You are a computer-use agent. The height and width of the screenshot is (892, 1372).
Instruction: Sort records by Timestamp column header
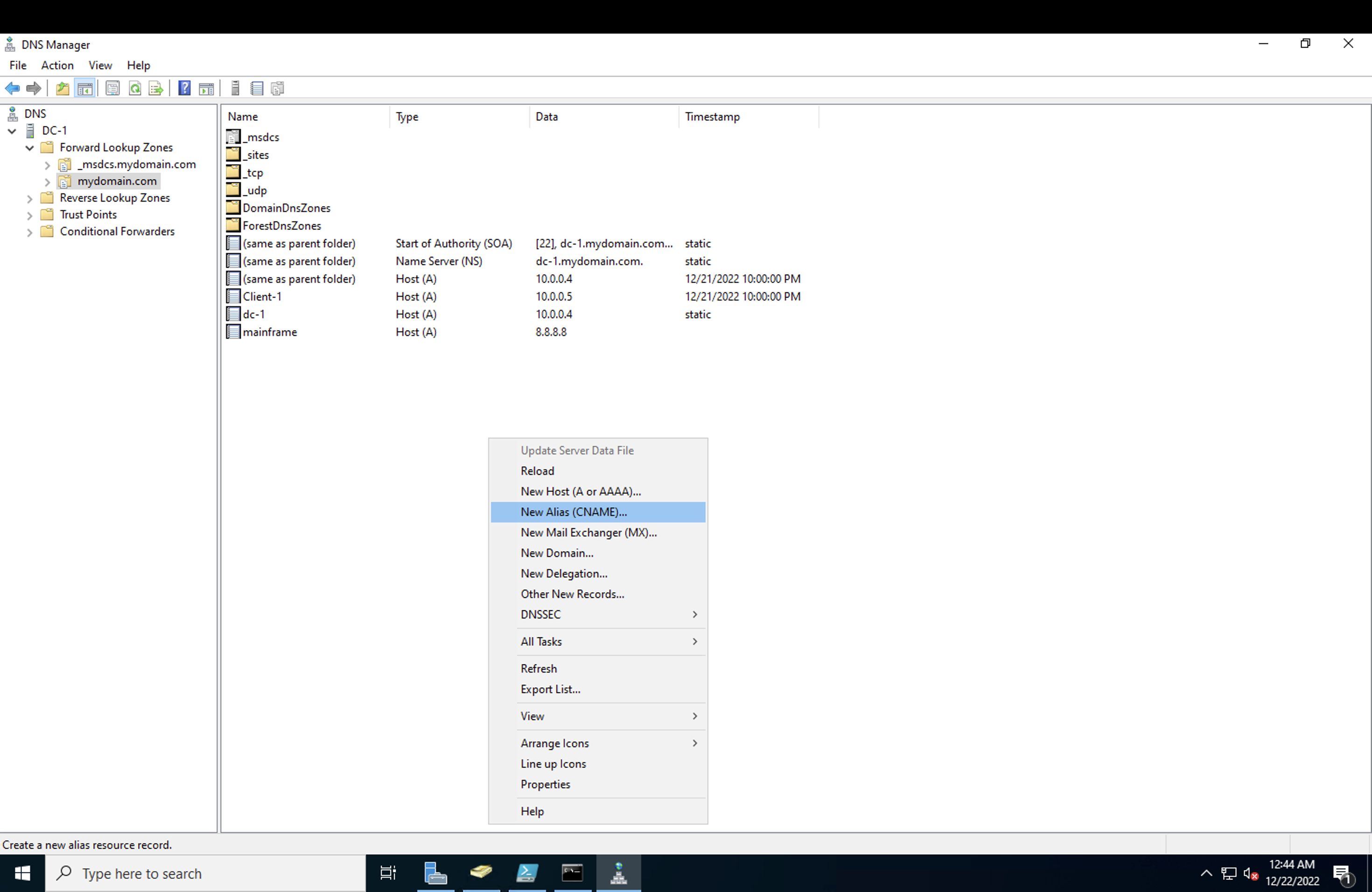click(712, 116)
